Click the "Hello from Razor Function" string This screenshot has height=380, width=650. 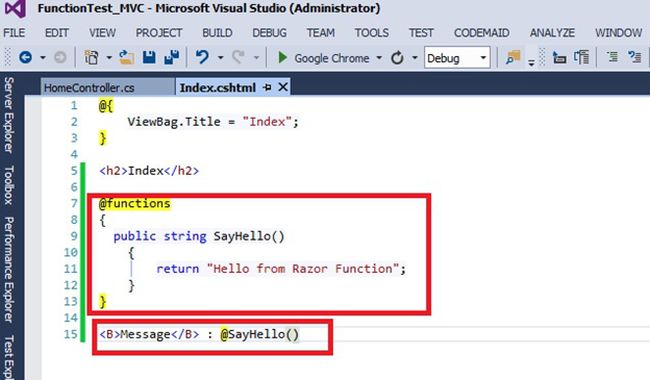pyautogui.click(x=303, y=269)
